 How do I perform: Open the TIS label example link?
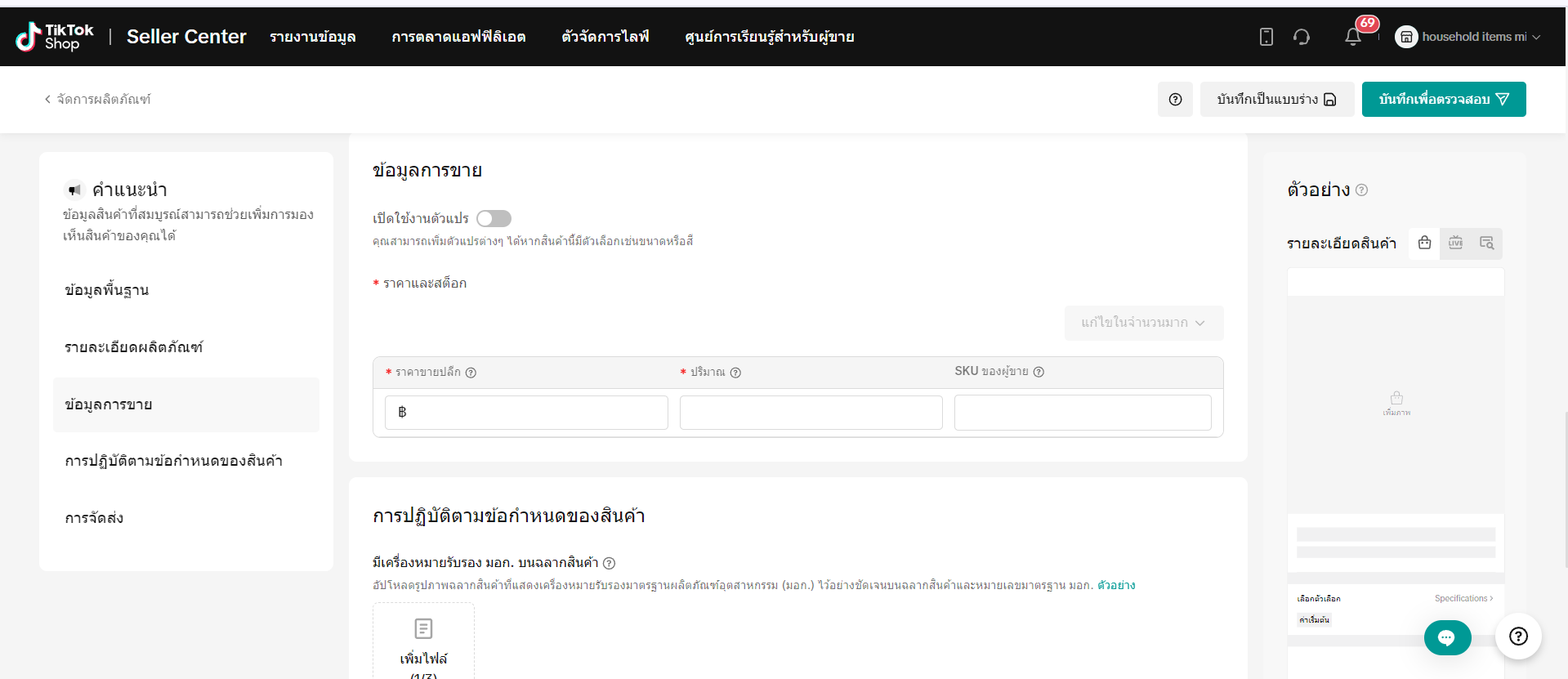[x=1115, y=585]
